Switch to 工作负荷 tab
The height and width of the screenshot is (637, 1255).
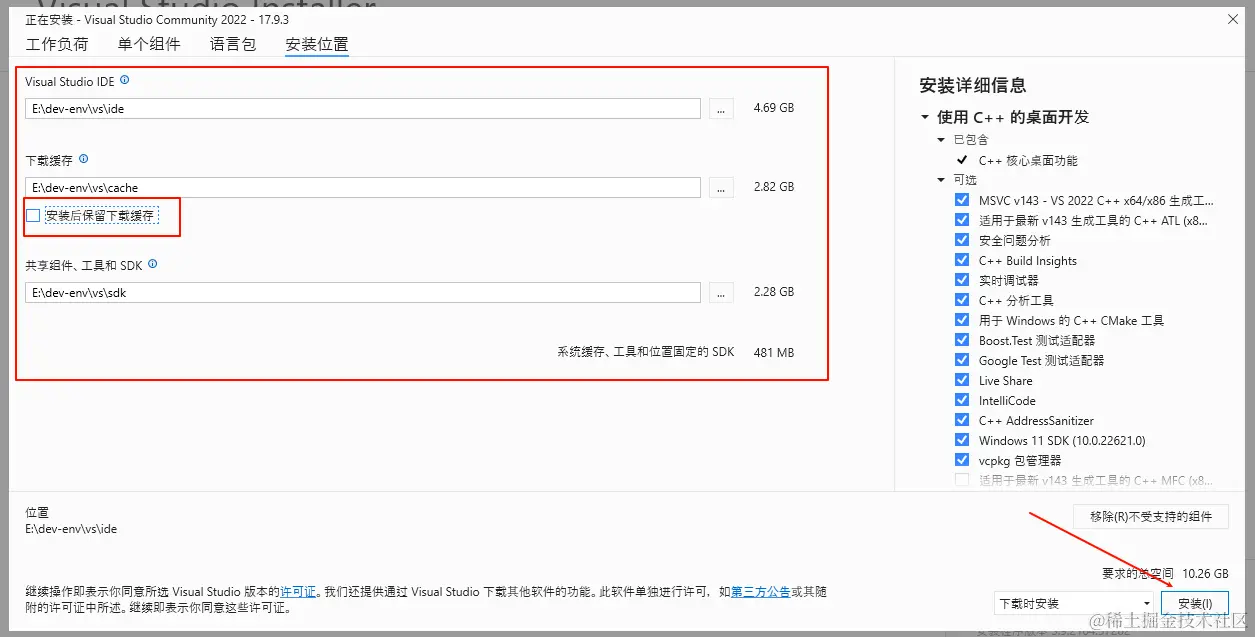click(57, 44)
